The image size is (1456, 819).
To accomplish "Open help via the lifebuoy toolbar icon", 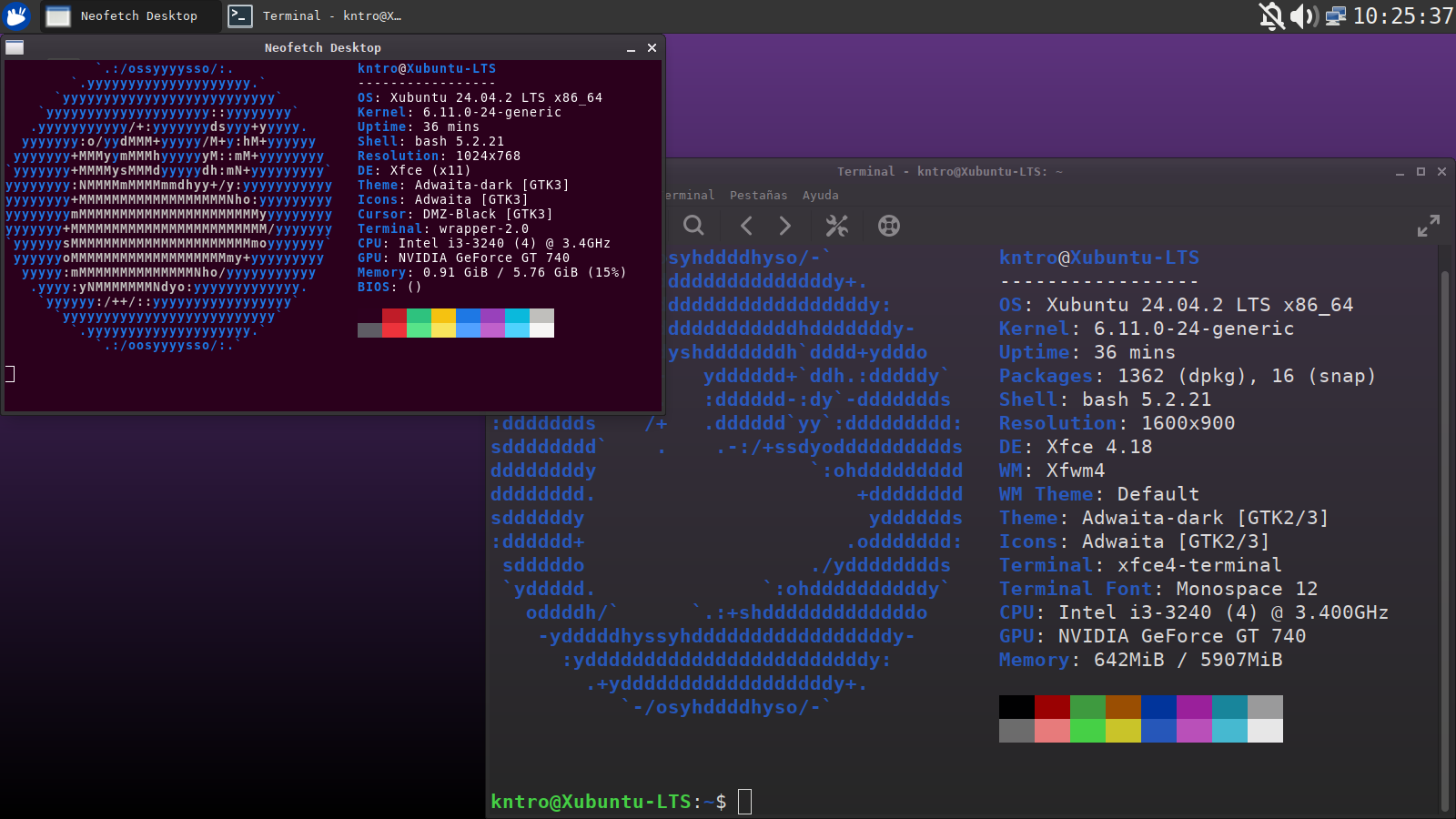I will click(889, 226).
